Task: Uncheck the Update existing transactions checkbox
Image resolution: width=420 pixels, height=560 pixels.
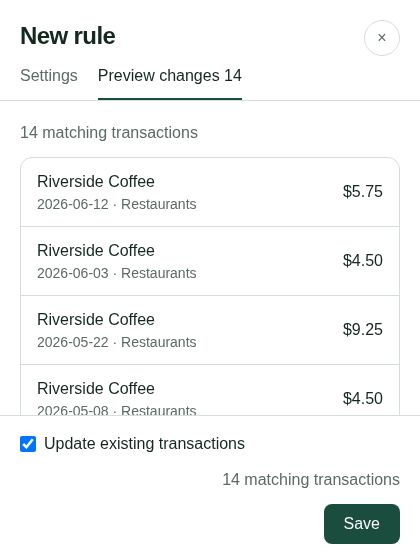Action: [28, 444]
